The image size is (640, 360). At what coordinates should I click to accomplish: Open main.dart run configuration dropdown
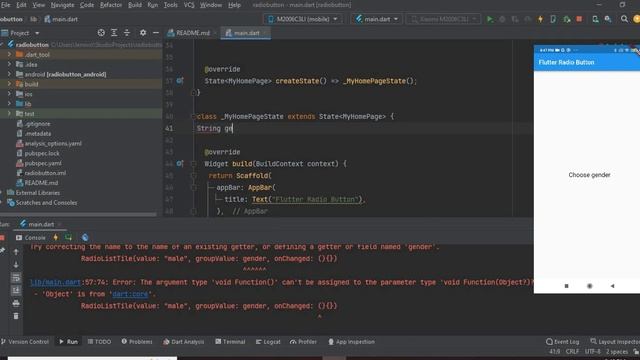[376, 19]
